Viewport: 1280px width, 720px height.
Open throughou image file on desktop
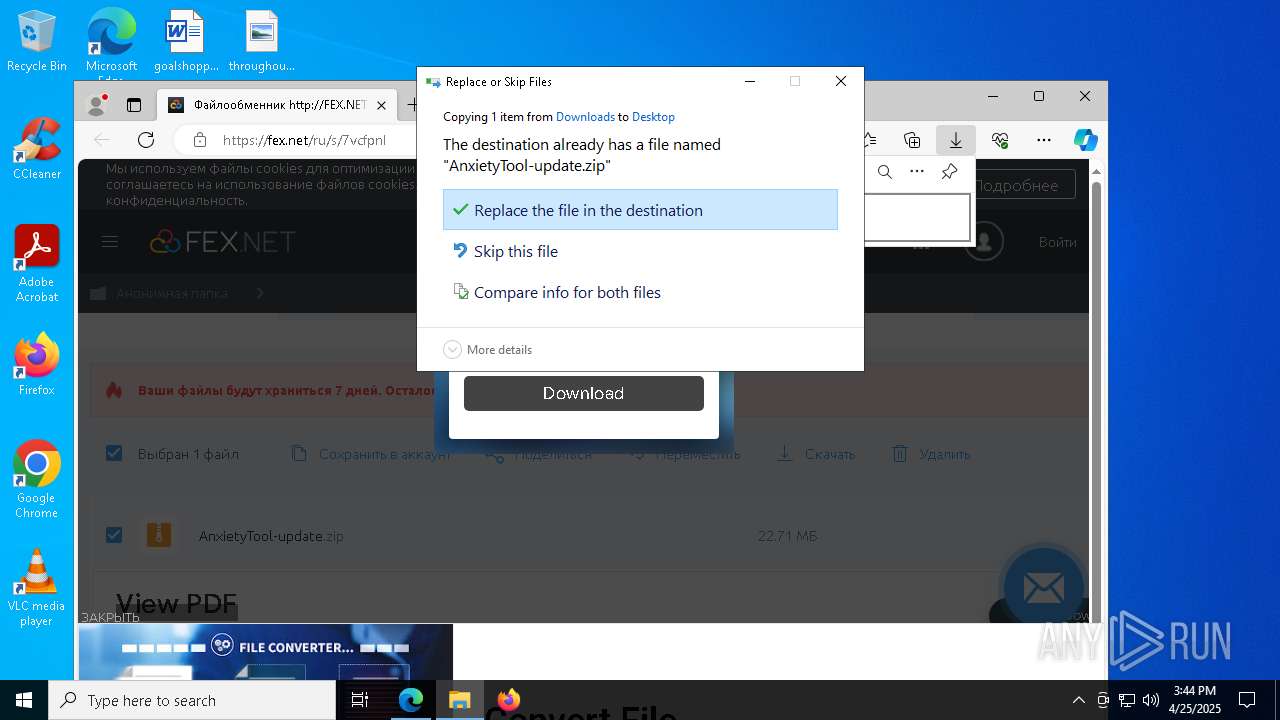(x=262, y=42)
